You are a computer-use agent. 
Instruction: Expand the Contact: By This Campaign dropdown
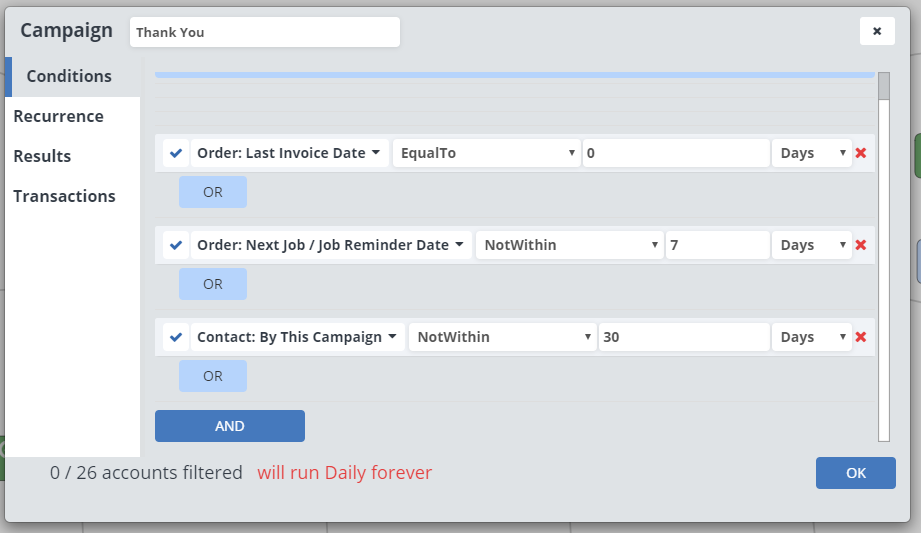tap(297, 337)
